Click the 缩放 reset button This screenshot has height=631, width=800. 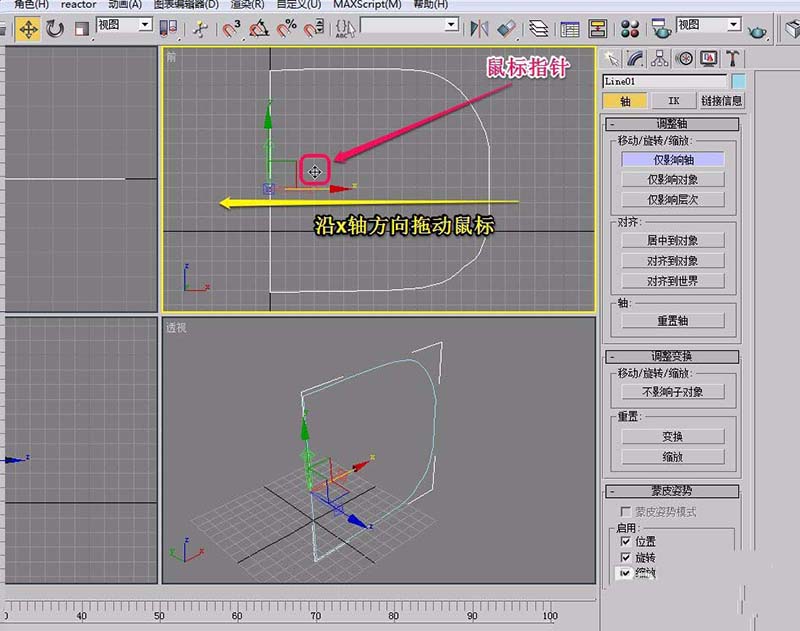[x=673, y=457]
